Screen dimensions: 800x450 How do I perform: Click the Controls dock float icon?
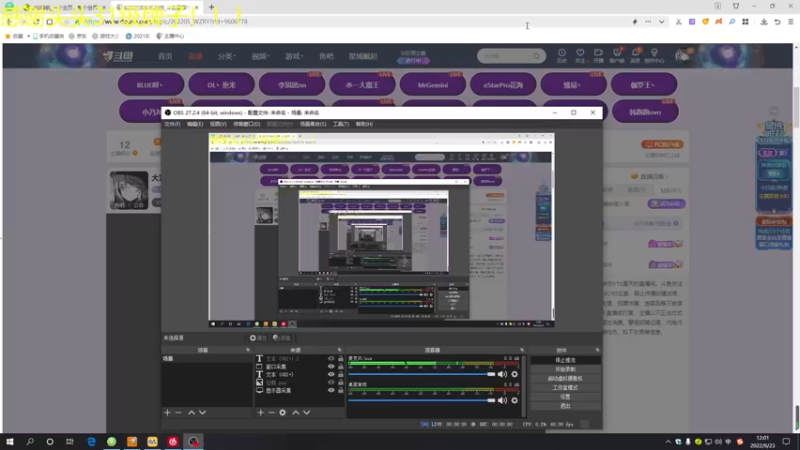[597, 350]
